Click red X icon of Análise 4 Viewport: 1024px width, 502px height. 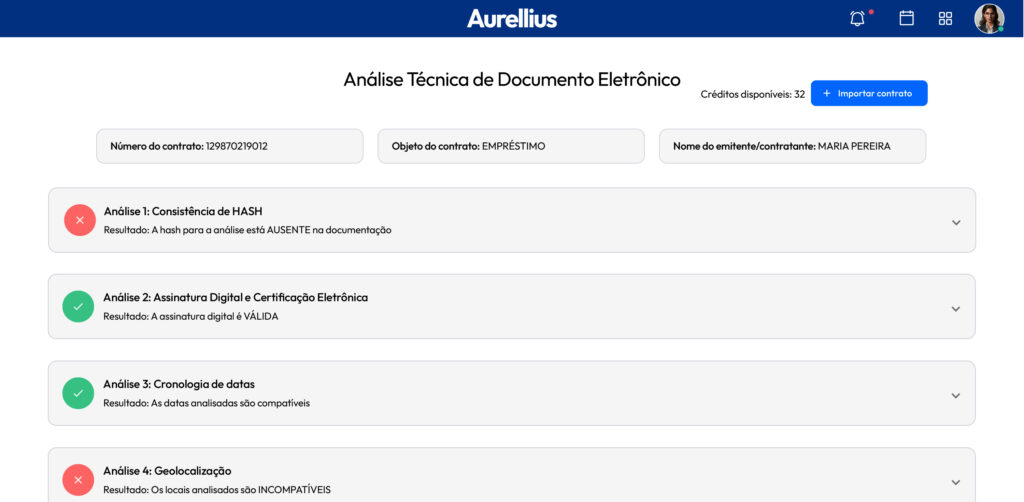pyautogui.click(x=78, y=480)
